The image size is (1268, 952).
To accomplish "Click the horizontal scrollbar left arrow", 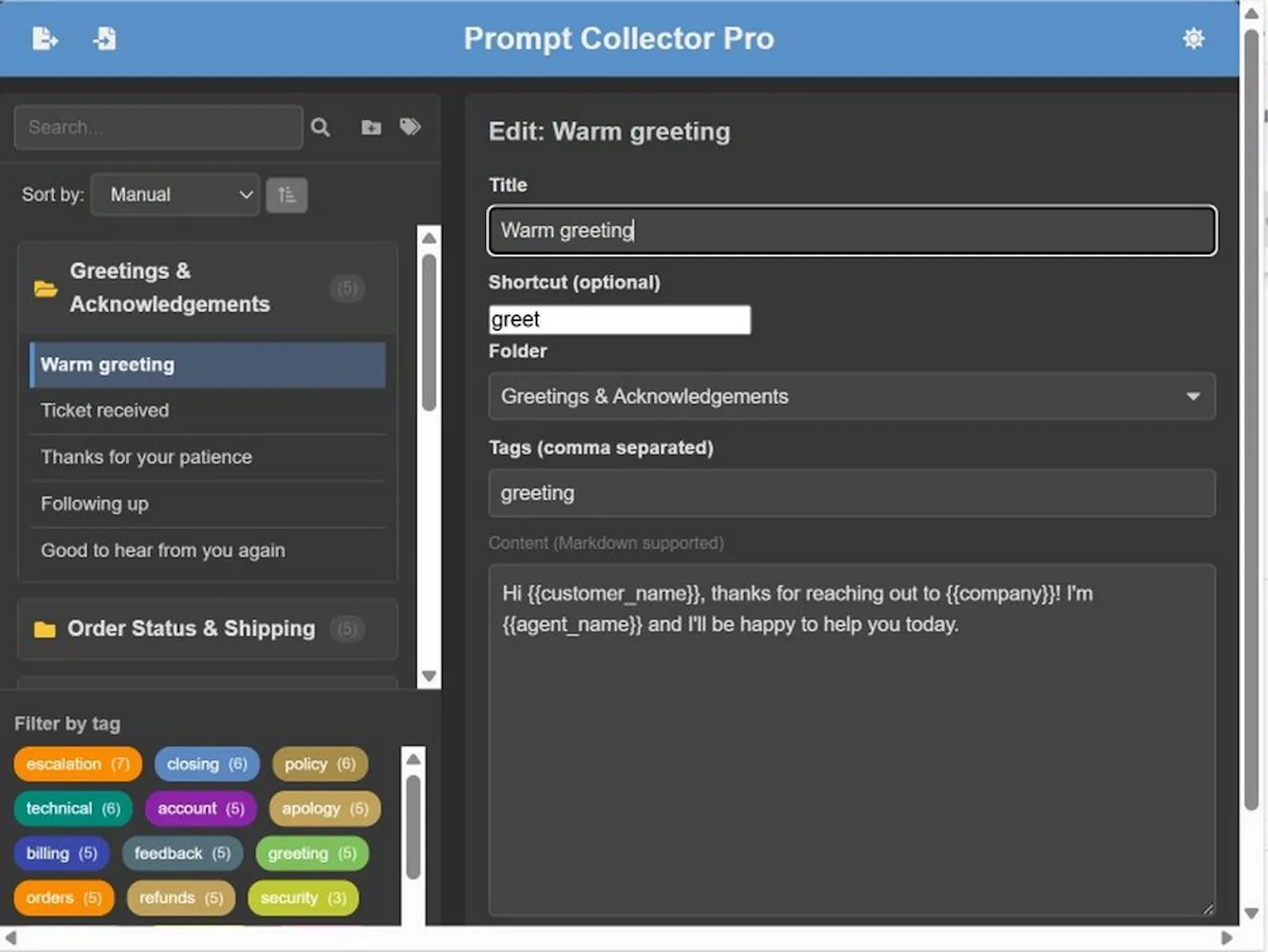I will point(10,939).
